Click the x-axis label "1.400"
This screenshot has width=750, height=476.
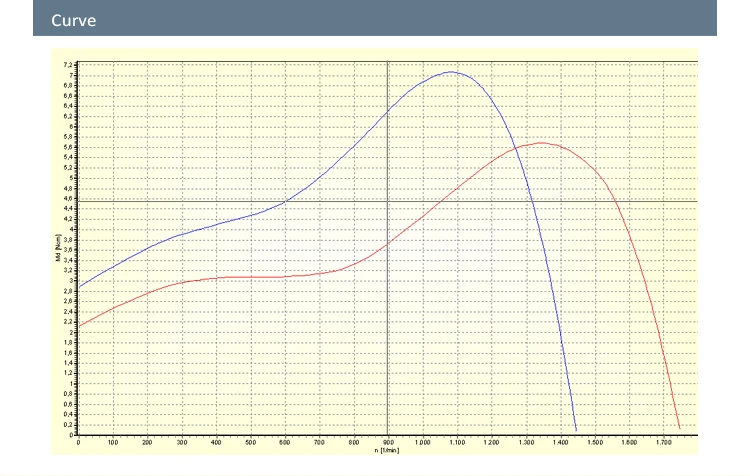[560, 443]
